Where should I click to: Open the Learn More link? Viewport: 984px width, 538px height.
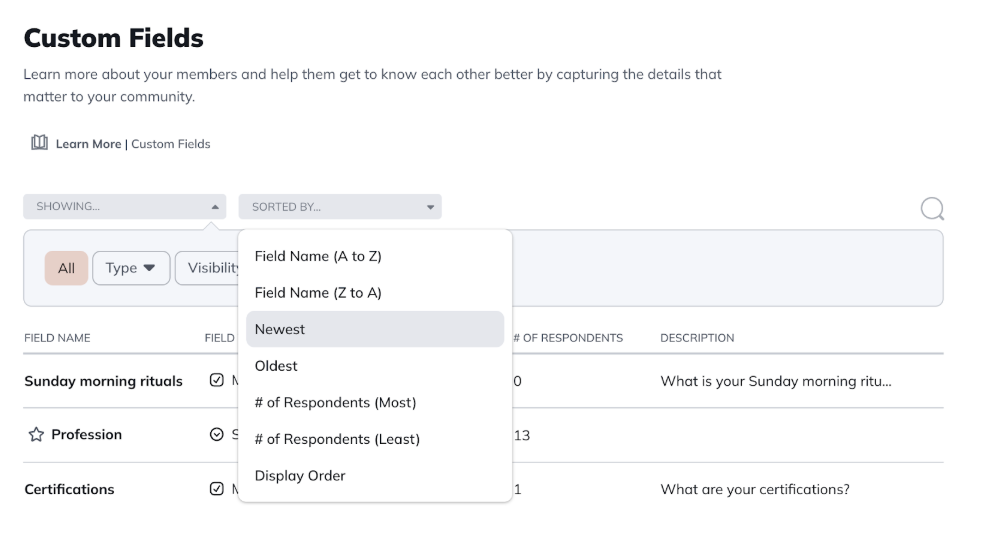tap(88, 144)
